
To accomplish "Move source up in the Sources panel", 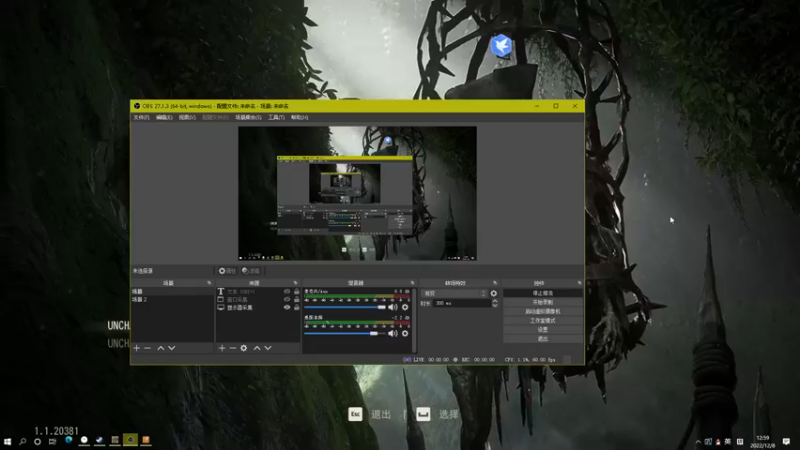I will point(257,348).
